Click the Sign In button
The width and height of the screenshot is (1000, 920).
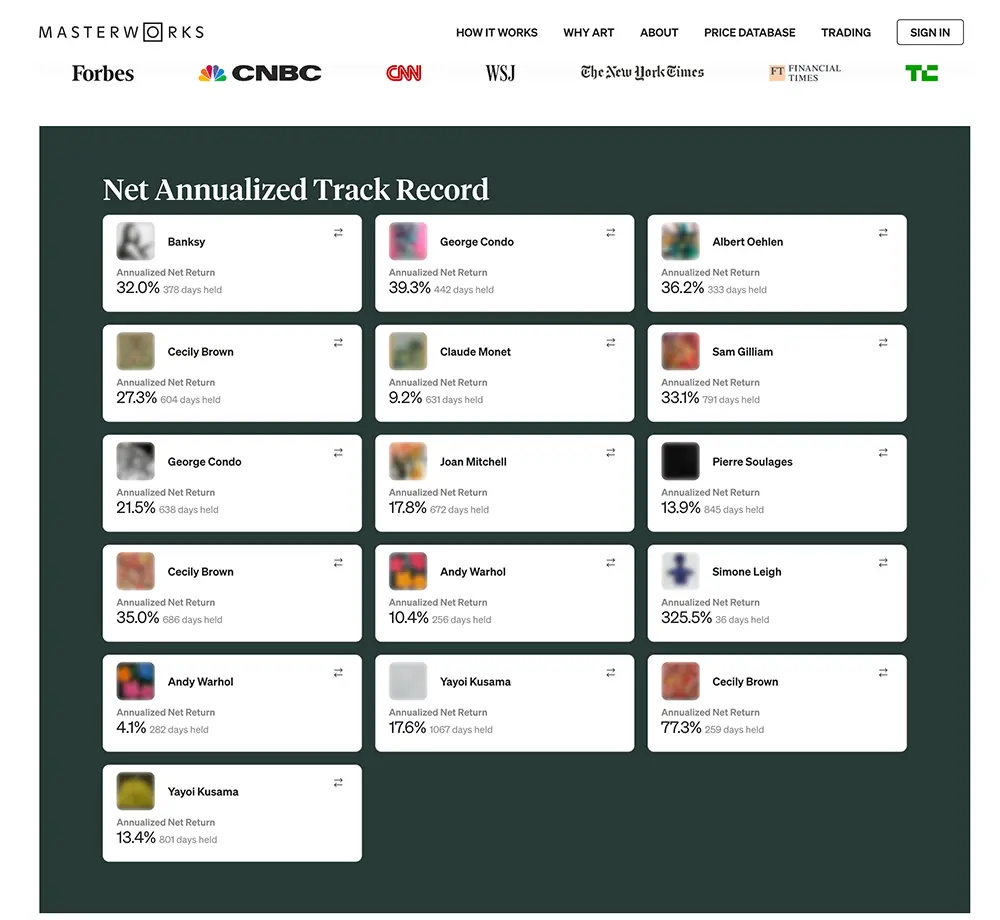(929, 32)
